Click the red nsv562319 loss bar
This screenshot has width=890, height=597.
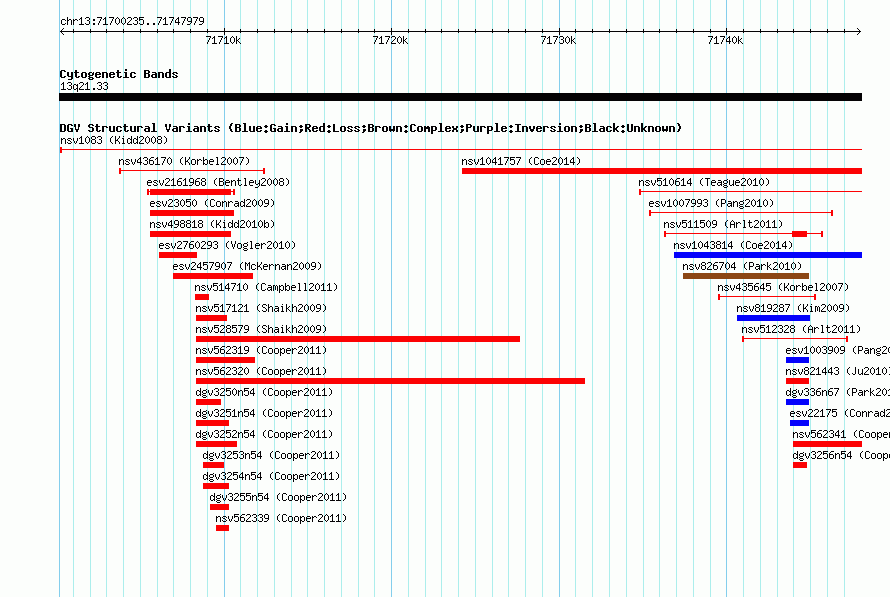pos(225,360)
